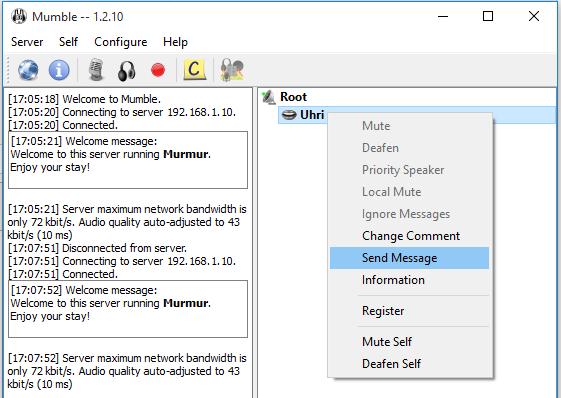This screenshot has width=562, height=398.
Task: Maximize the Mumble window
Action: click(488, 16)
